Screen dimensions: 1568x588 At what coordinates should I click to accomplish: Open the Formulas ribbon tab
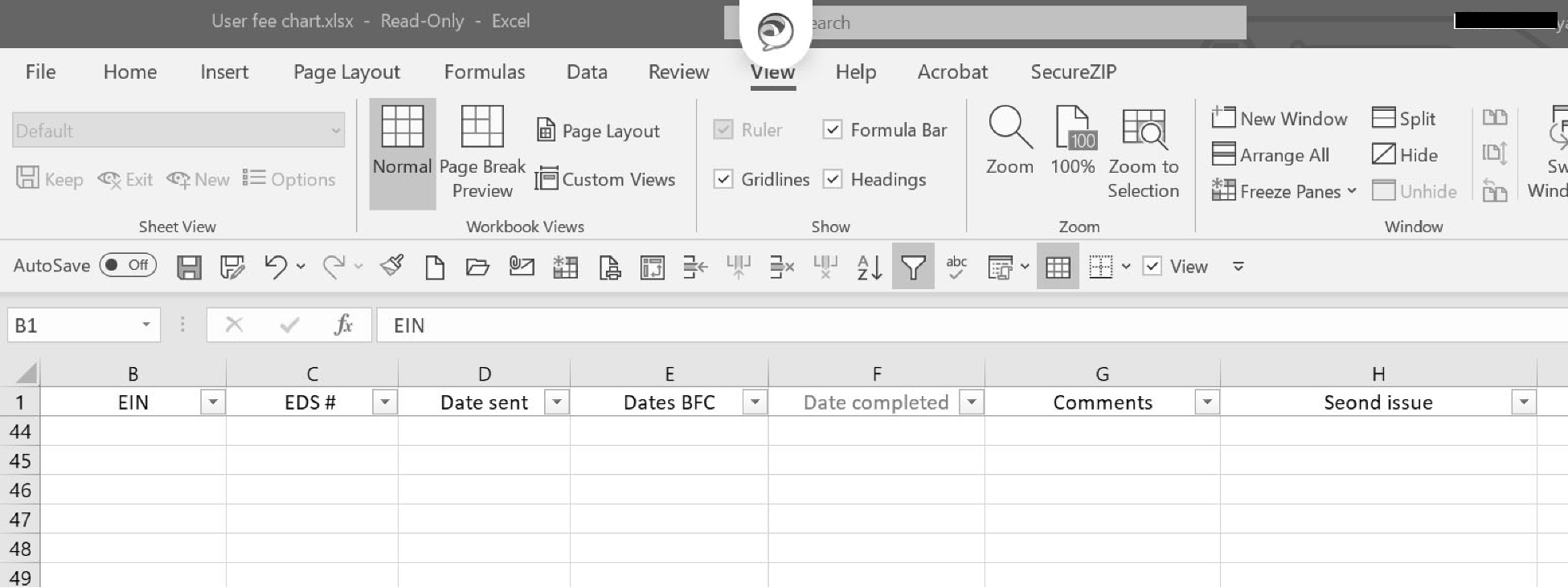tap(484, 72)
